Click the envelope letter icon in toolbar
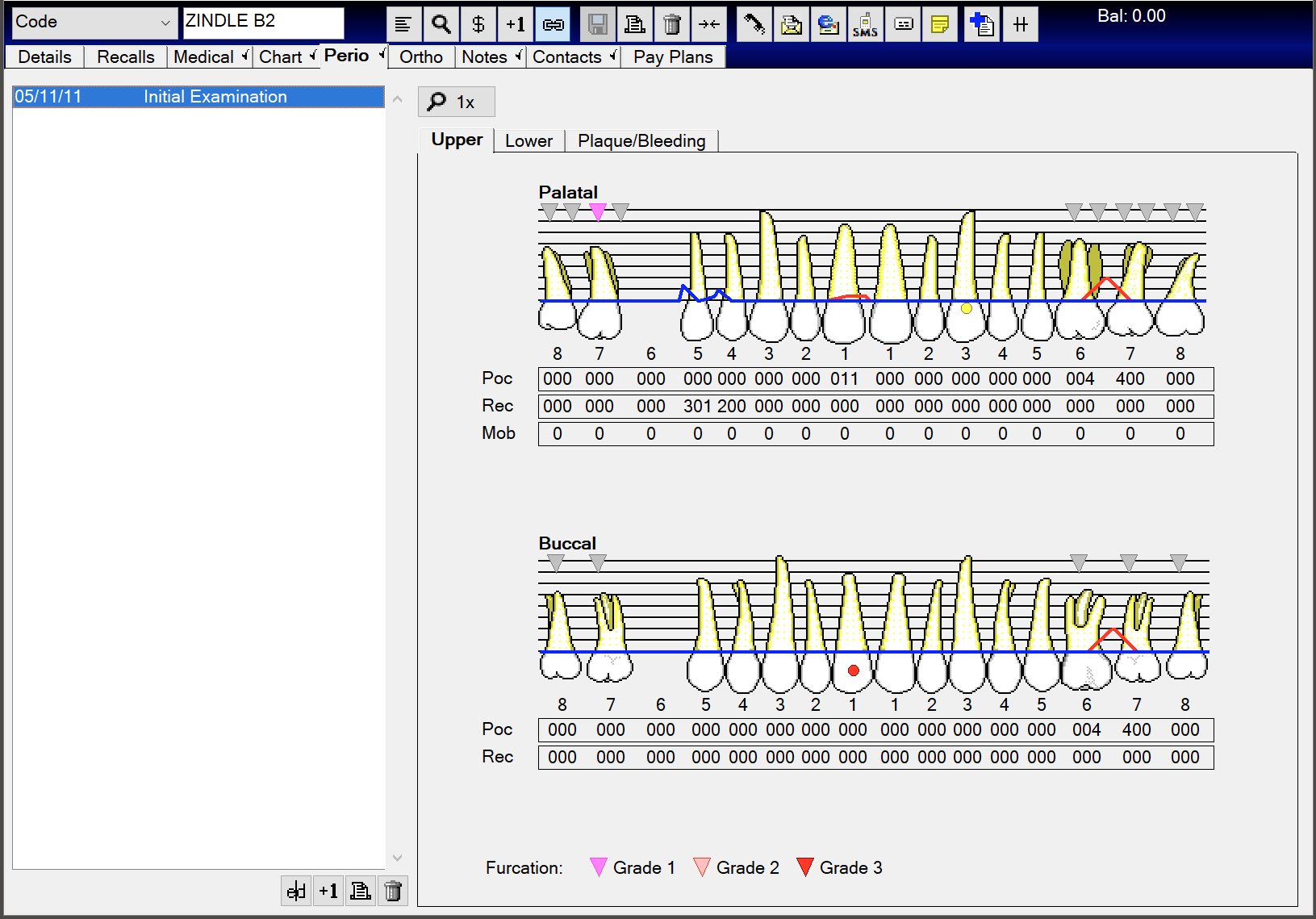This screenshot has width=1316, height=919. click(792, 24)
